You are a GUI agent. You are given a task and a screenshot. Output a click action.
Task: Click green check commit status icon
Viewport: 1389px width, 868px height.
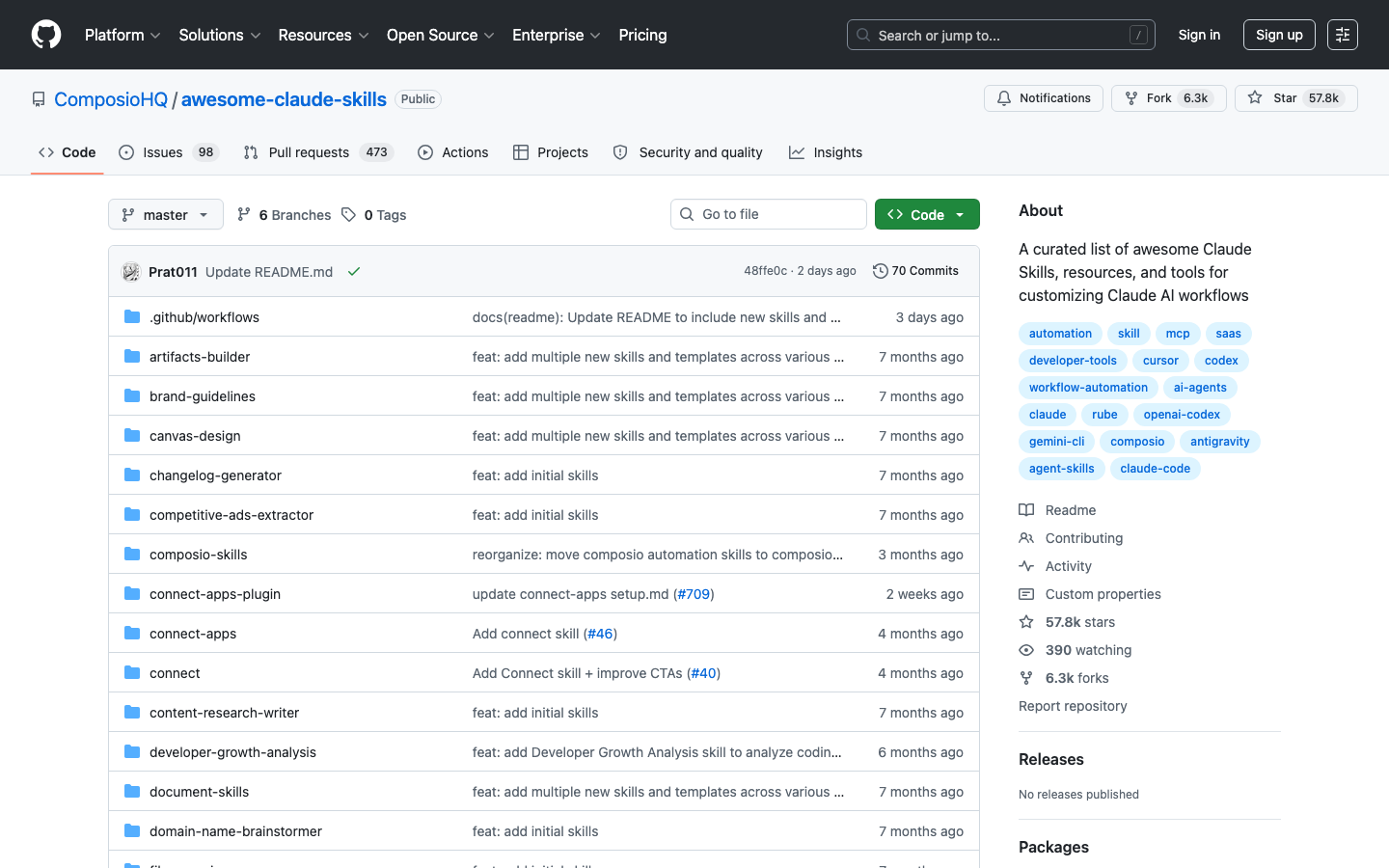point(354,272)
